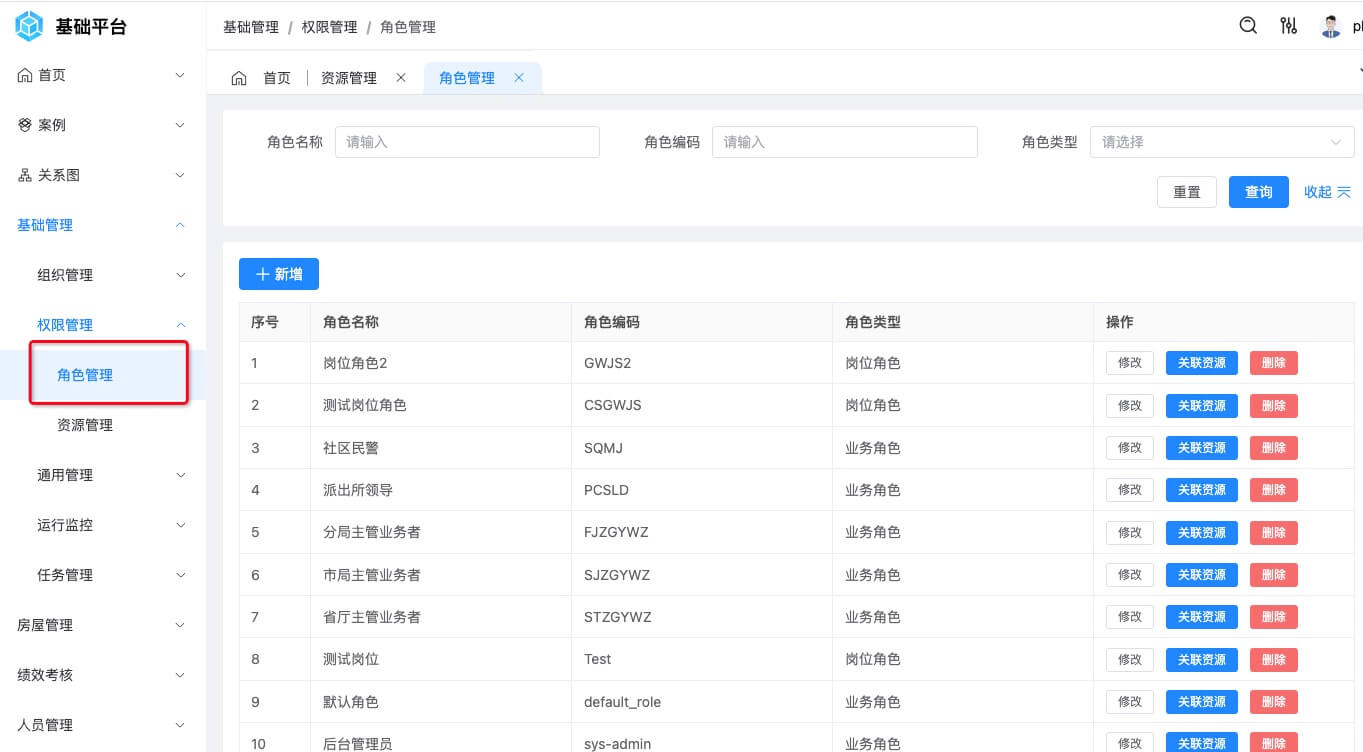The width and height of the screenshot is (1363, 752).
Task: Open the search magnifier icon in header
Action: pyautogui.click(x=1248, y=26)
